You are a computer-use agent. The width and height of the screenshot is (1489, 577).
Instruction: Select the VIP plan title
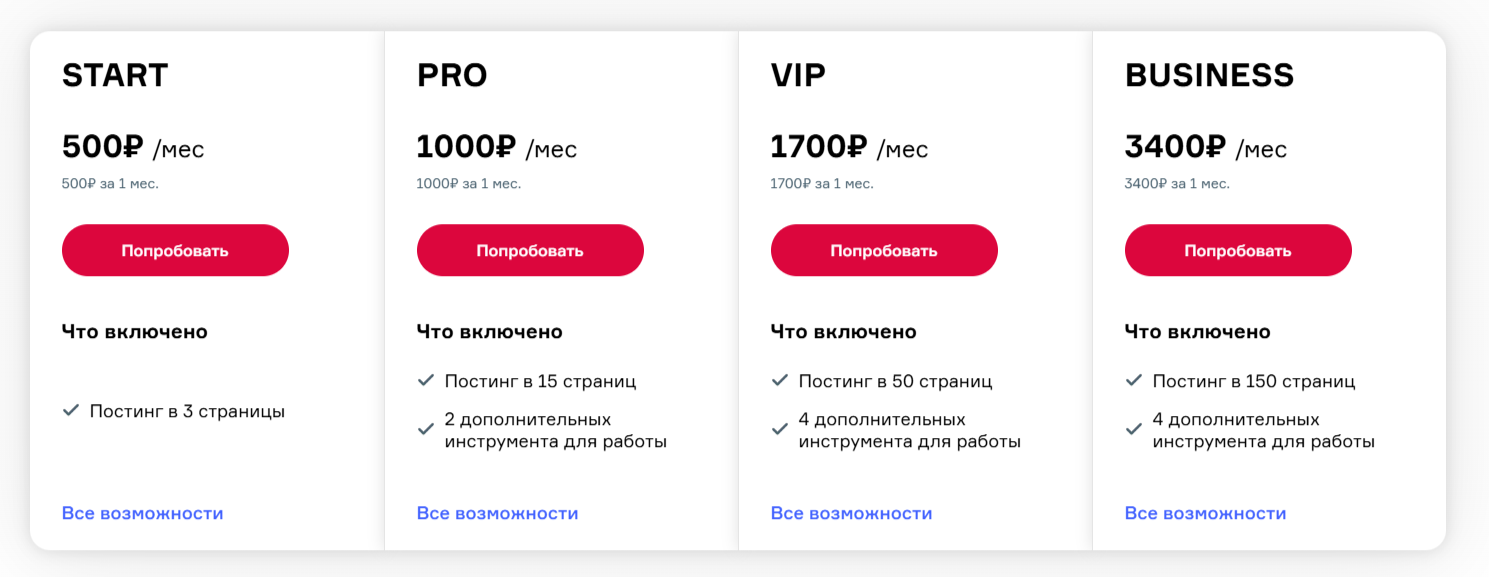pos(798,76)
